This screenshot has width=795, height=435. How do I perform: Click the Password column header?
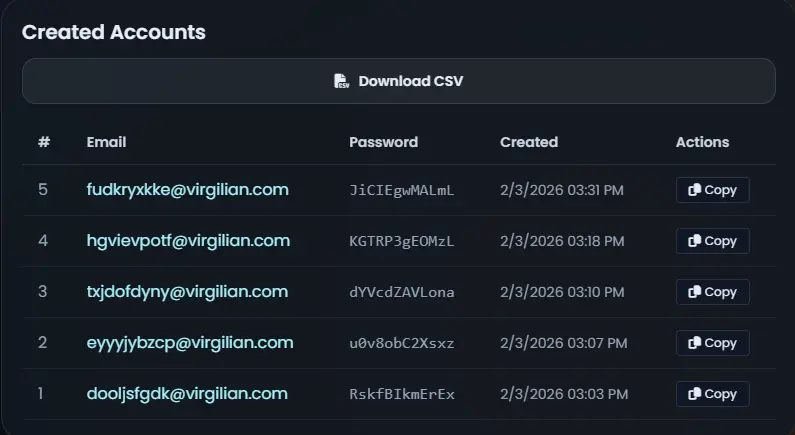pos(383,142)
